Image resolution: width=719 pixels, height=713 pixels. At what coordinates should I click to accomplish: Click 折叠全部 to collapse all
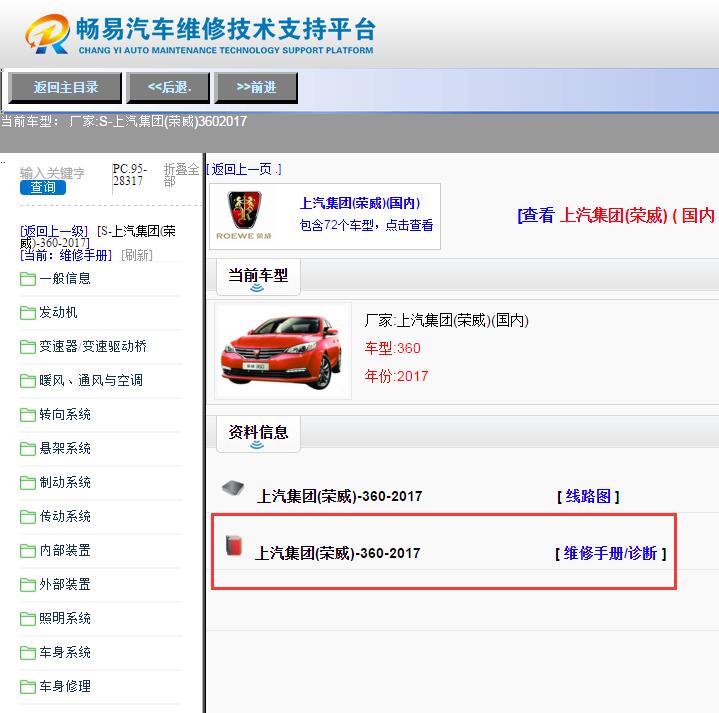coord(181,175)
